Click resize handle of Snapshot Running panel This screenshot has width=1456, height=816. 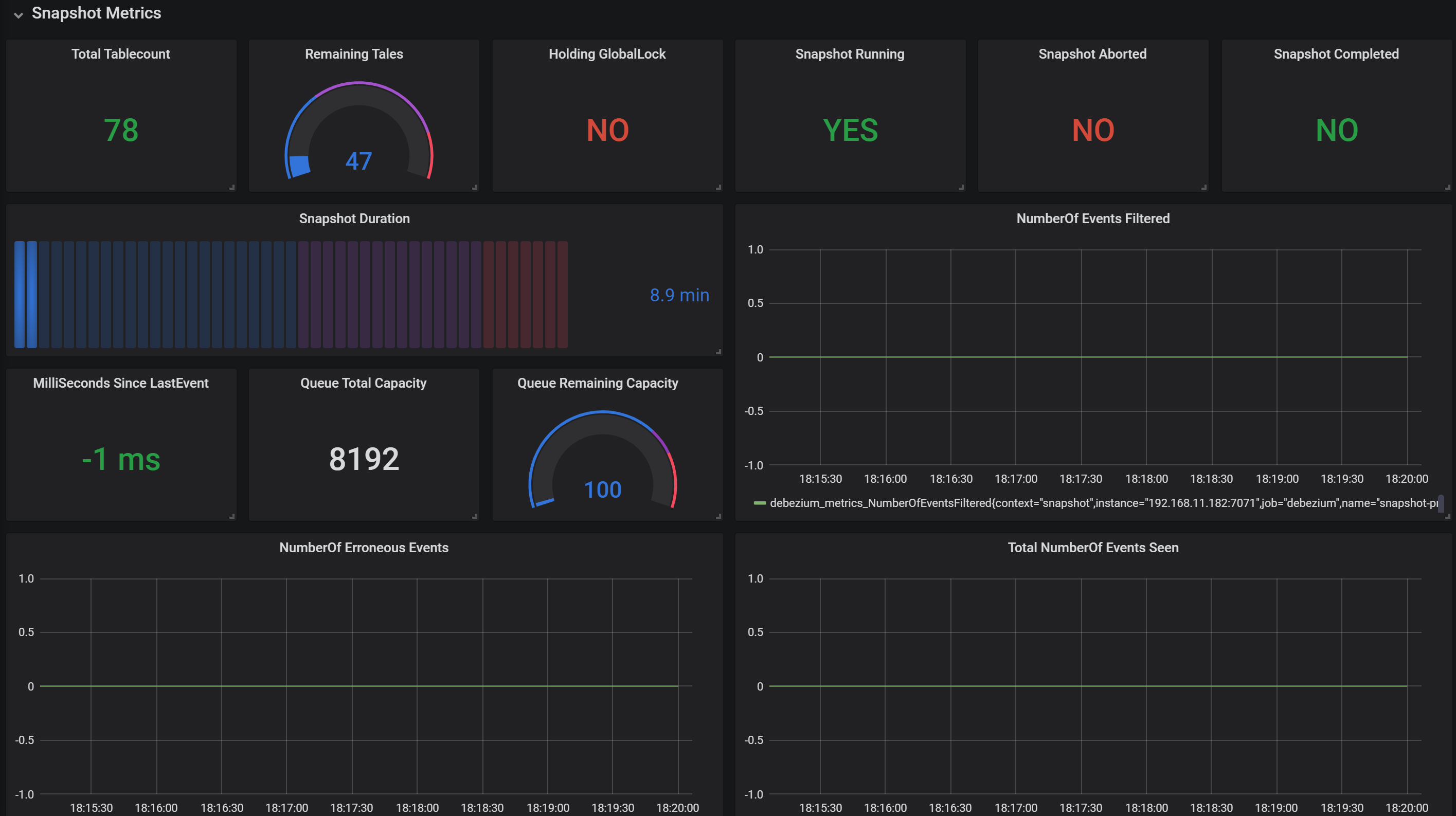961,187
